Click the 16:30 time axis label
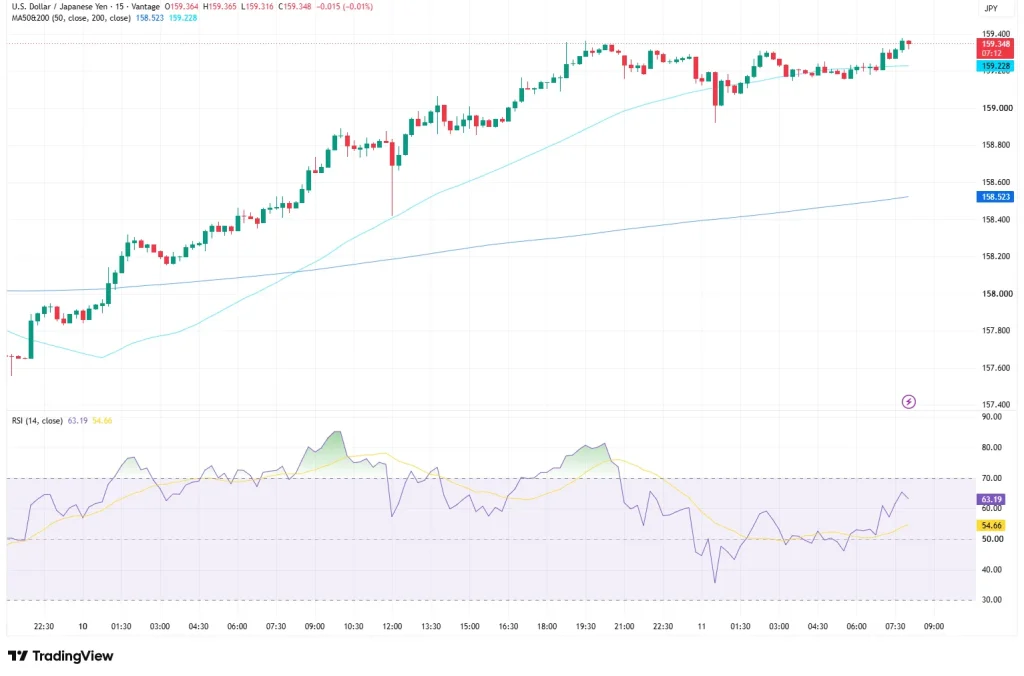Screen dimensions: 1024x676 click(508, 626)
